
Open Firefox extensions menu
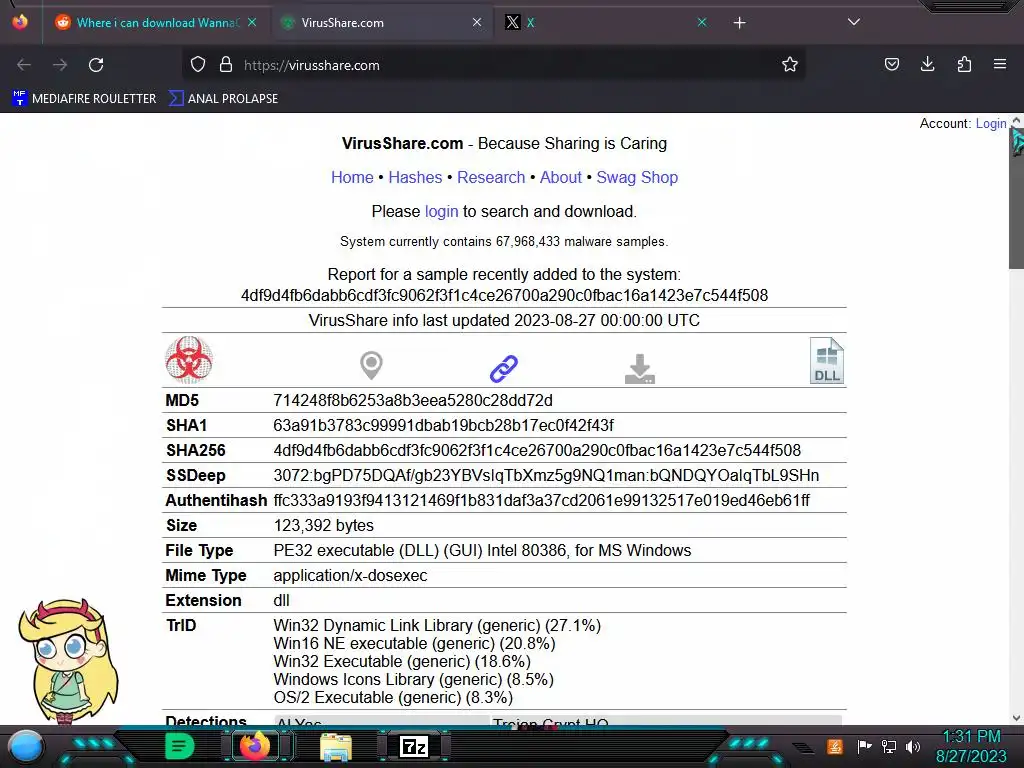click(x=964, y=64)
